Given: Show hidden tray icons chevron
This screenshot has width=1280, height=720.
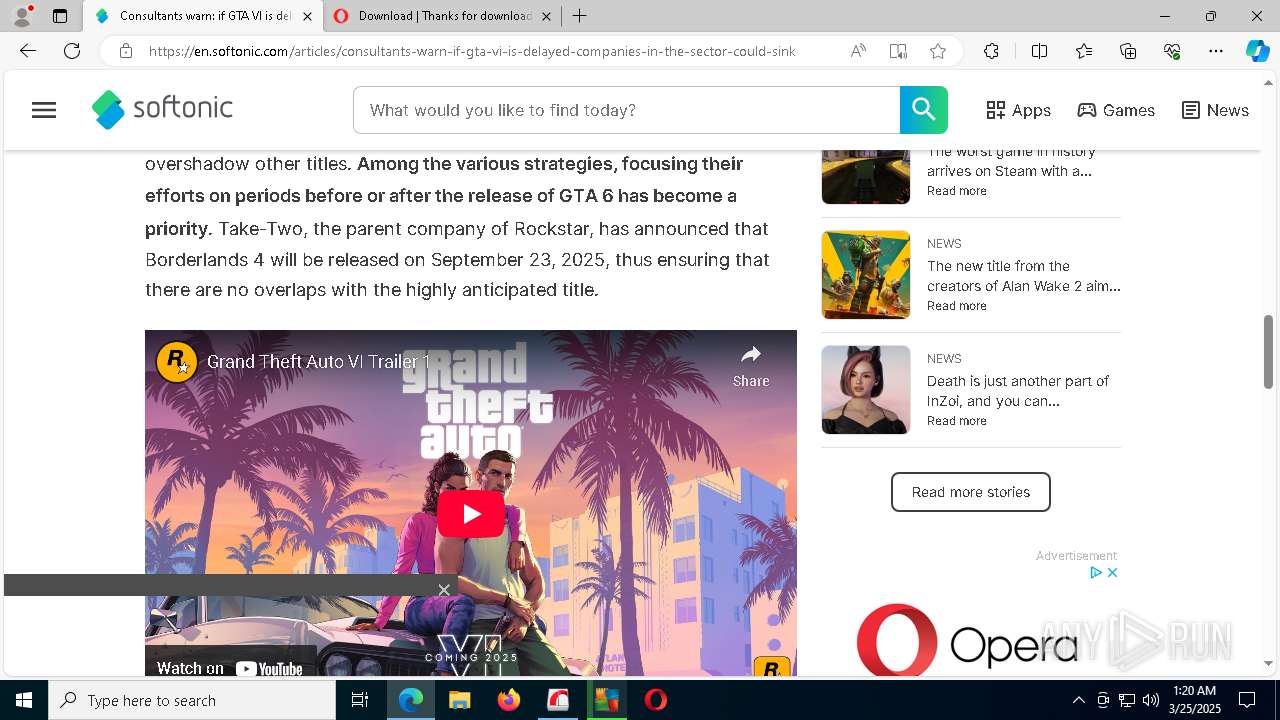Looking at the screenshot, I should pos(1078,700).
